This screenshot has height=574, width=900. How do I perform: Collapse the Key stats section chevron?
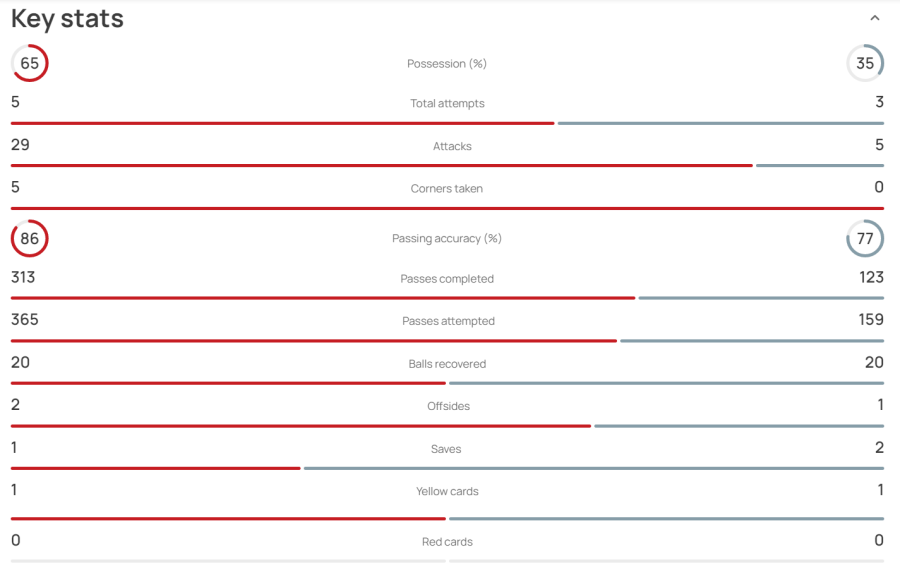tap(874, 18)
